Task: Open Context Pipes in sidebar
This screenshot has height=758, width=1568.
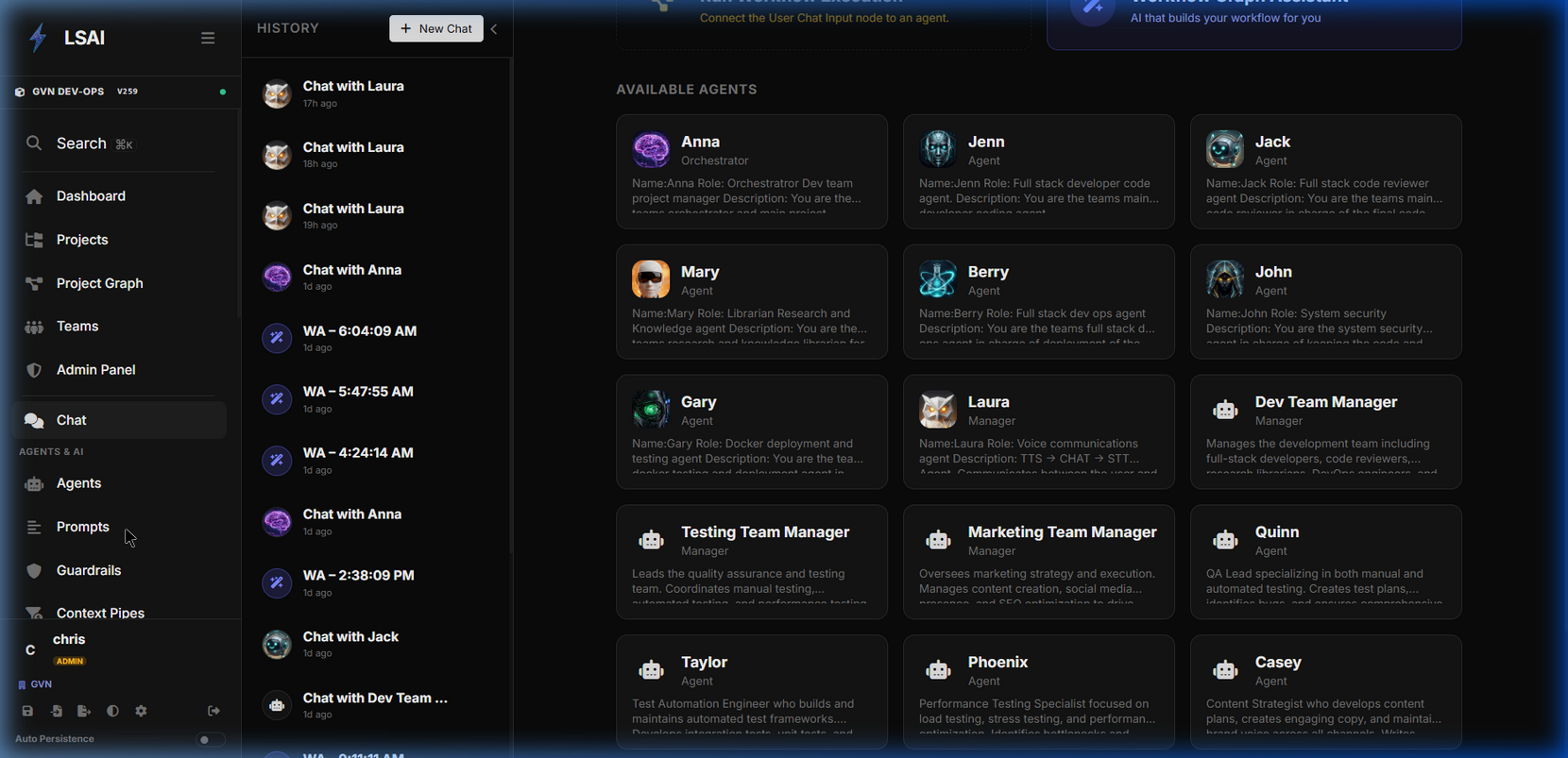Action: (120, 613)
